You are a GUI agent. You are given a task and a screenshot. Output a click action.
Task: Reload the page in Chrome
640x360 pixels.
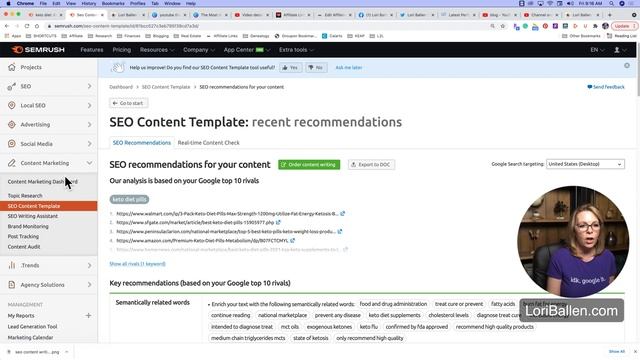(x=27, y=26)
